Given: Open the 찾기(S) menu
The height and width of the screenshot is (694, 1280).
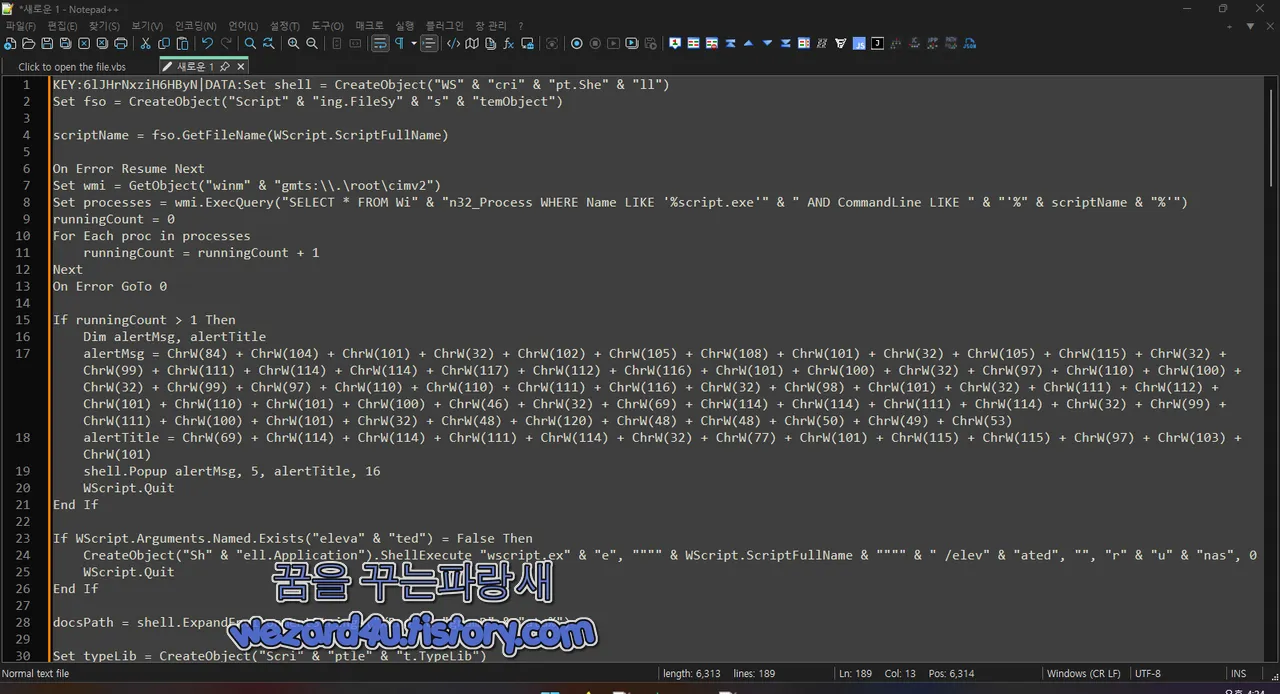Looking at the screenshot, I should pyautogui.click(x=104, y=26).
